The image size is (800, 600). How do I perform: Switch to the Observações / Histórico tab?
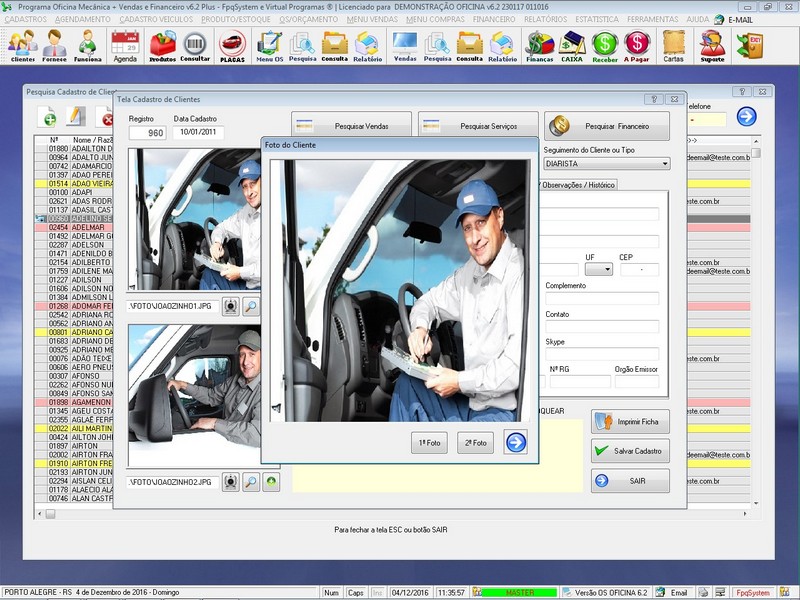pos(578,184)
